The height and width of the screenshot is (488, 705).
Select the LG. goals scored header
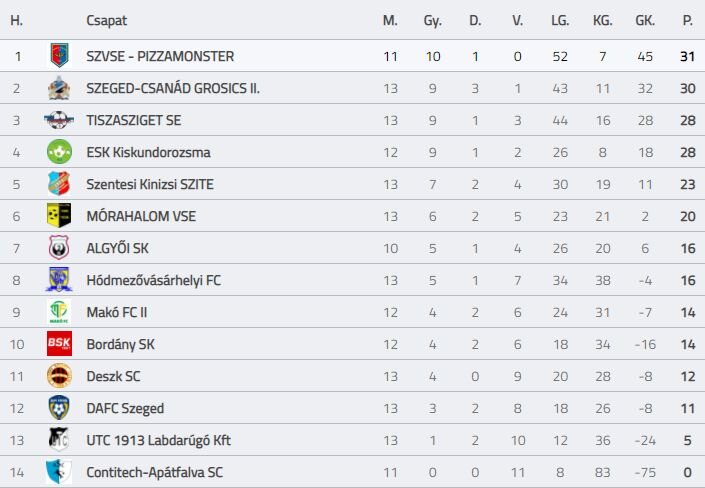point(560,20)
